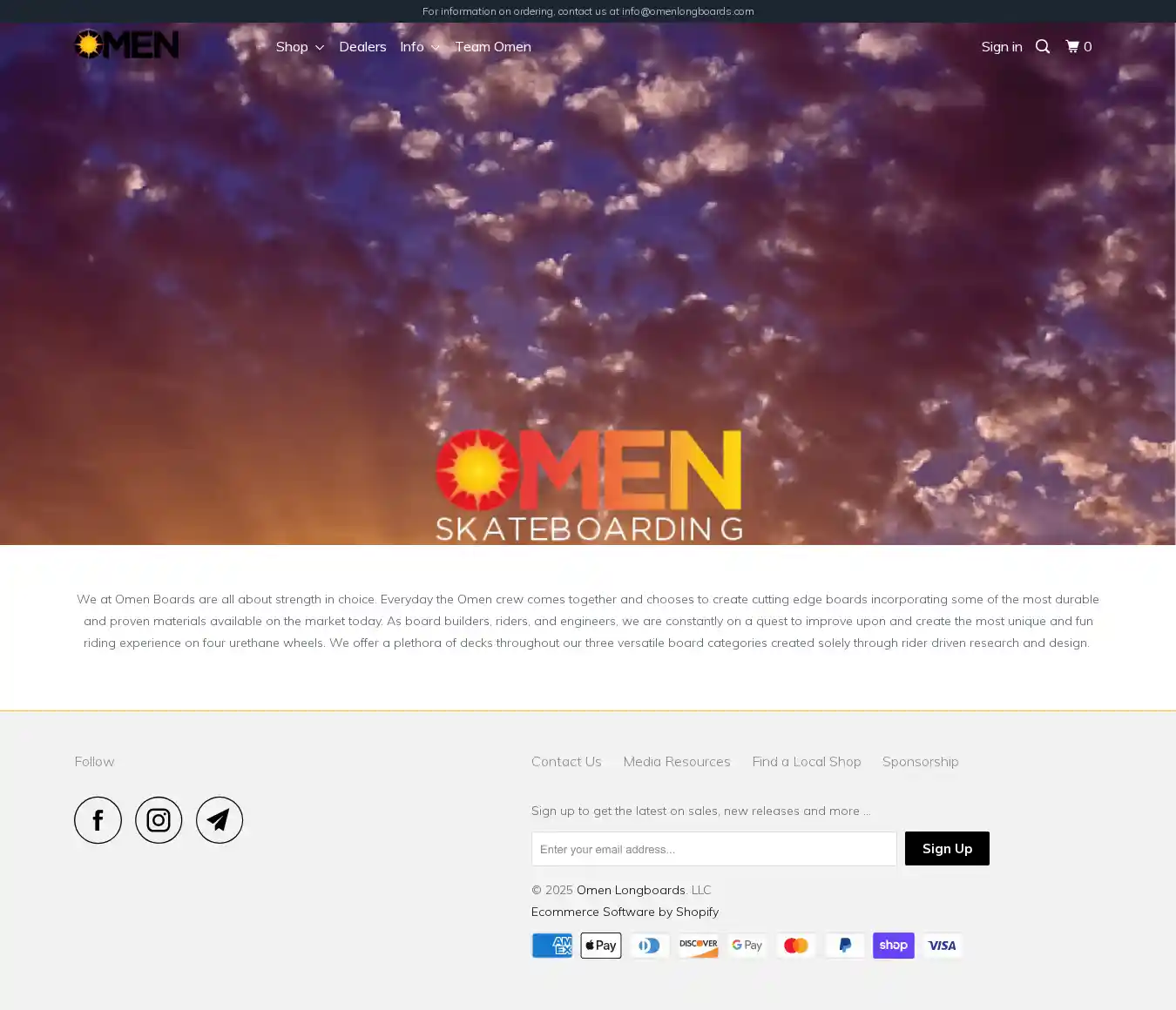
Task: Click the paper plane email icon
Action: (220, 820)
